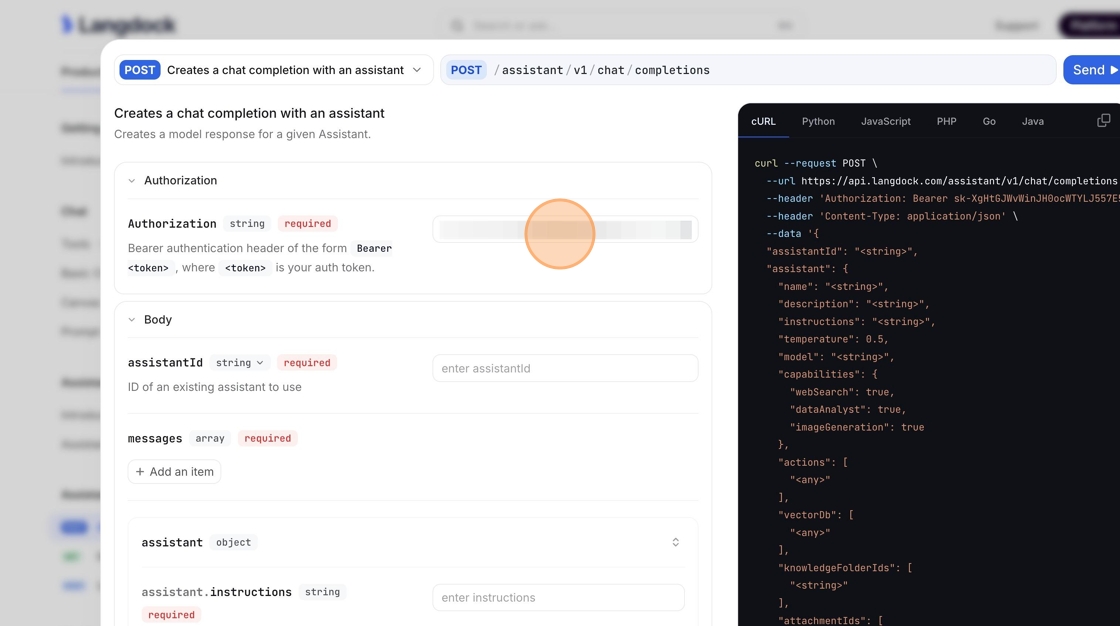
Task: Copy the cURL code snippet
Action: (x=1103, y=121)
